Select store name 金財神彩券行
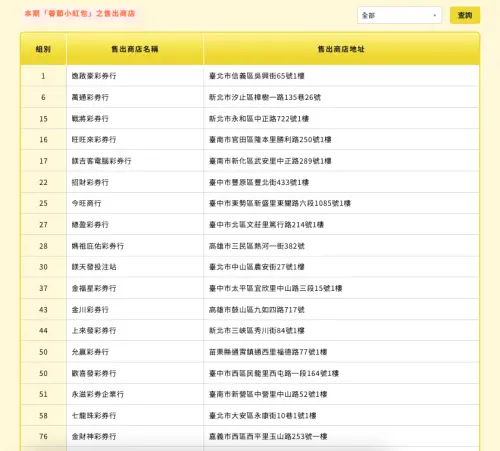The image size is (500, 451). [x=94, y=437]
